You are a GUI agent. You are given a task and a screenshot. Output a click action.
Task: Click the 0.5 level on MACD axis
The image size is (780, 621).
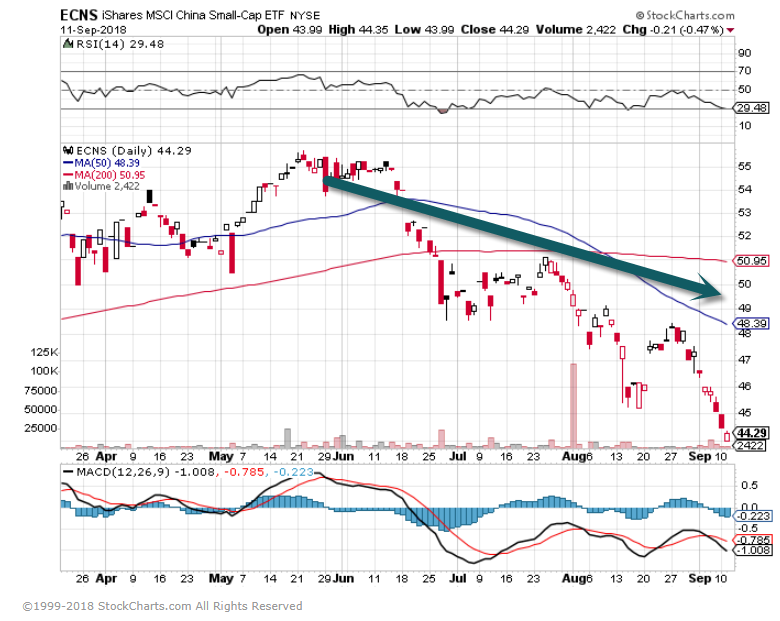[x=748, y=486]
